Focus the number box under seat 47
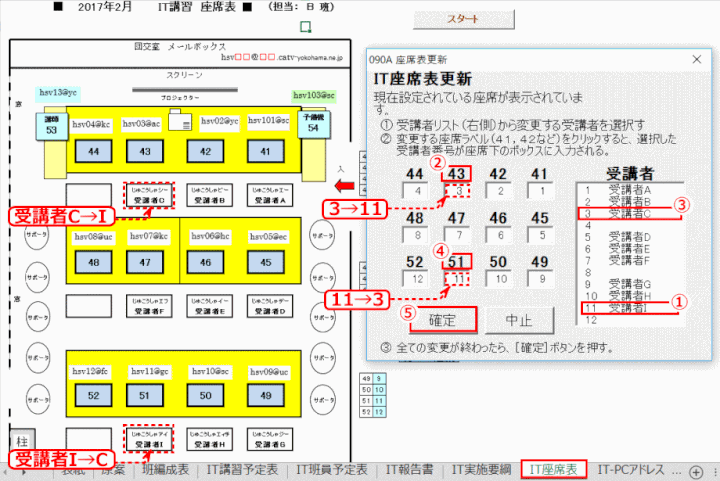The image size is (720, 481). [457, 235]
